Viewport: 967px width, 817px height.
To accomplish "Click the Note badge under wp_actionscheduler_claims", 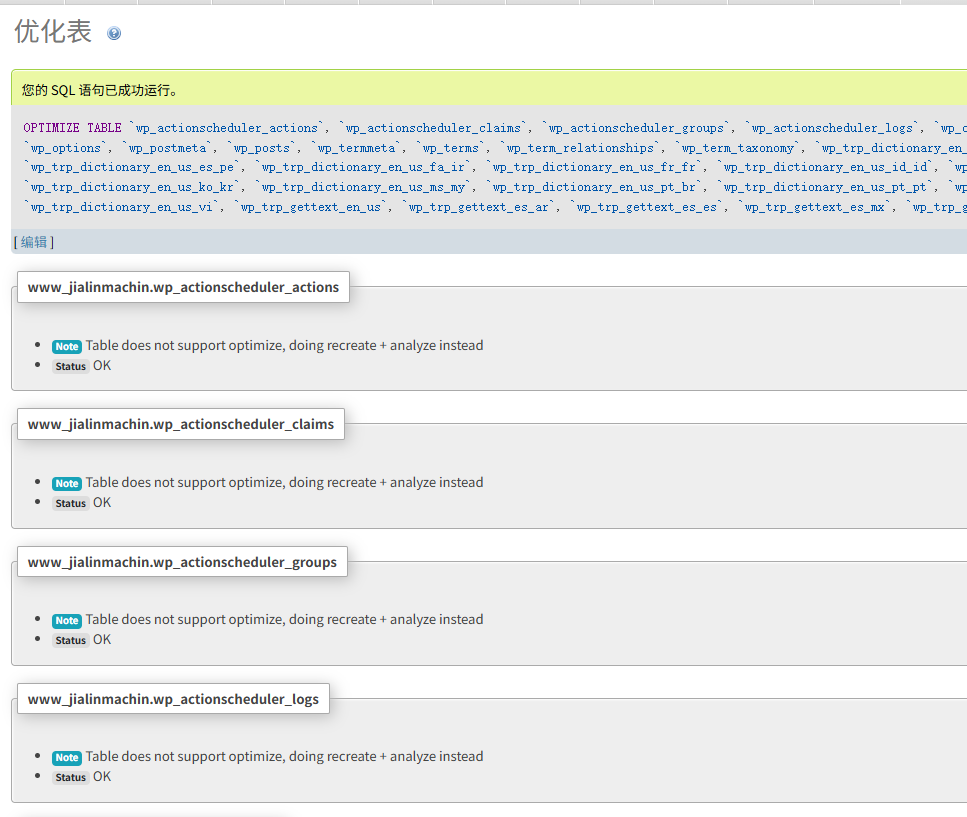I will [x=67, y=483].
